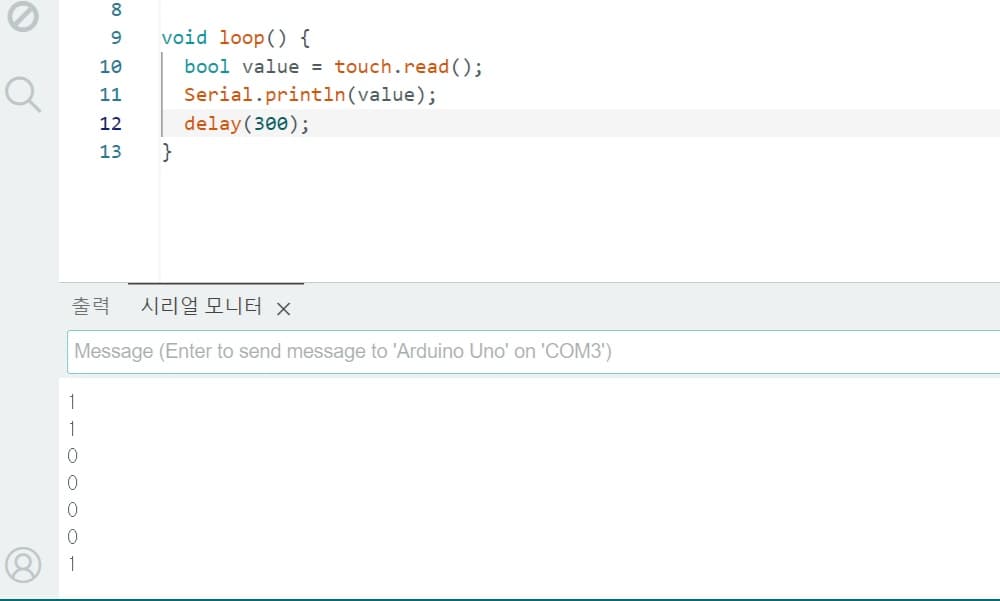The width and height of the screenshot is (1000, 601).
Task: Click line number 8 in gutter
Action: pos(115,10)
